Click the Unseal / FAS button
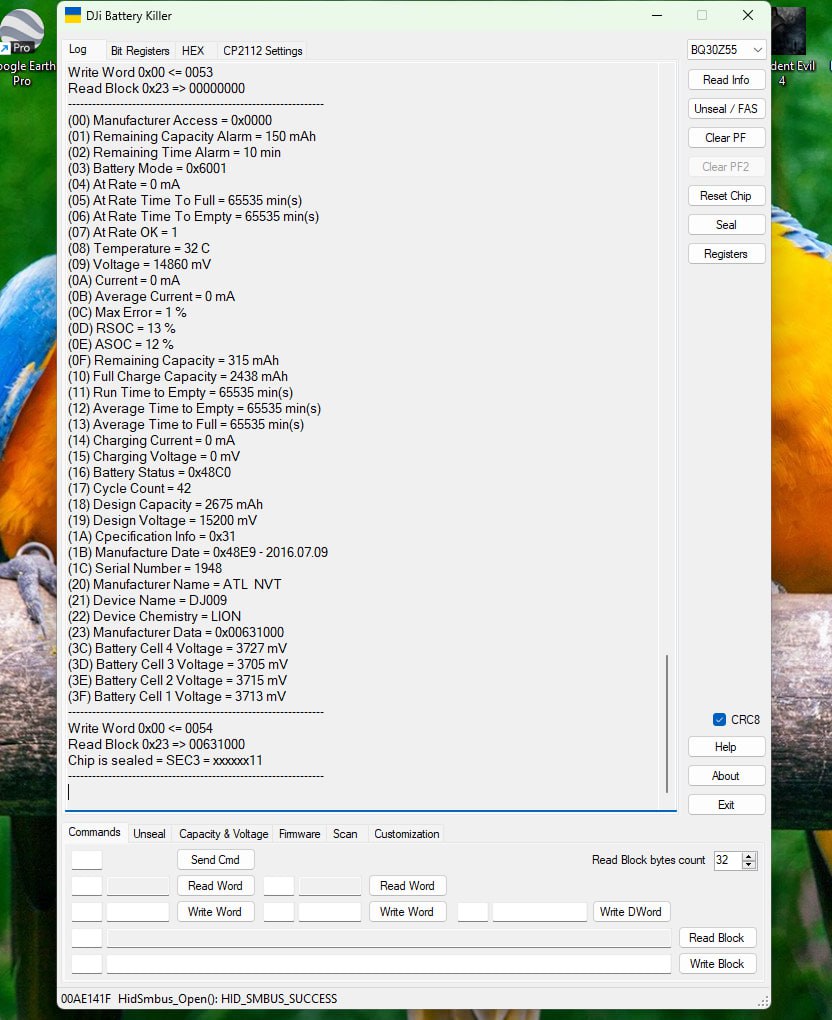This screenshot has height=1020, width=832. click(726, 108)
